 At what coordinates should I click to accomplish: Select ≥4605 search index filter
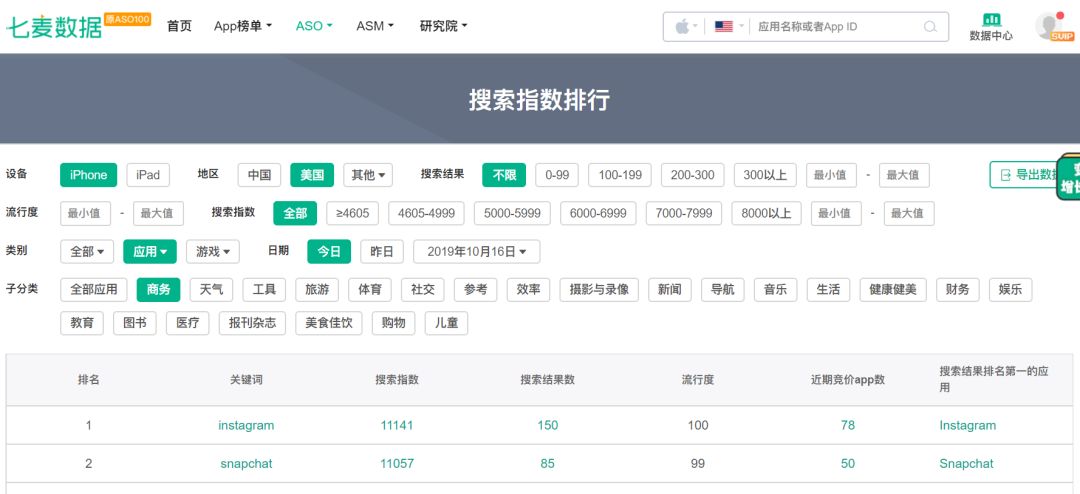(x=353, y=214)
